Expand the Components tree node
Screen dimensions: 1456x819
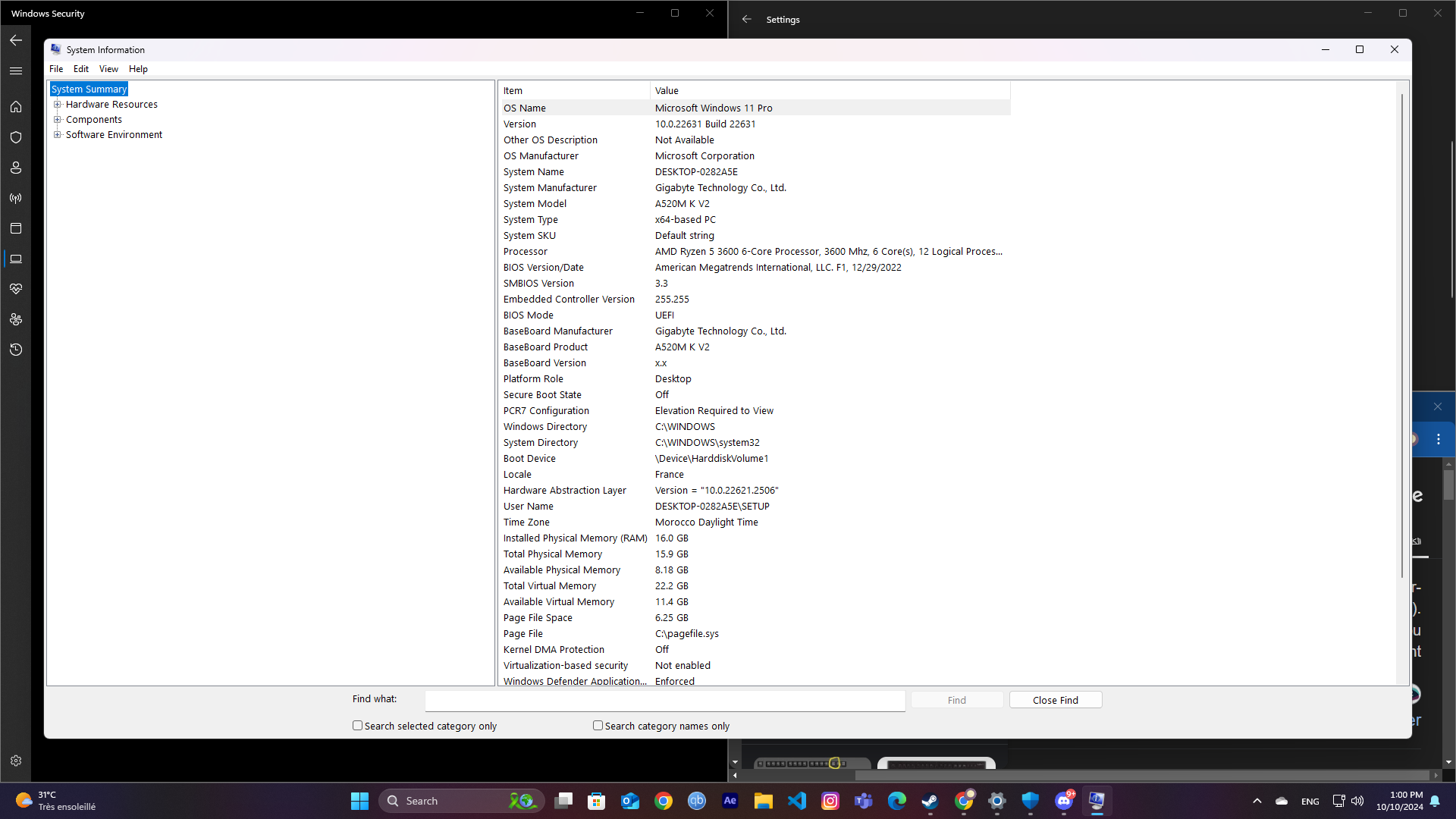pyautogui.click(x=58, y=119)
